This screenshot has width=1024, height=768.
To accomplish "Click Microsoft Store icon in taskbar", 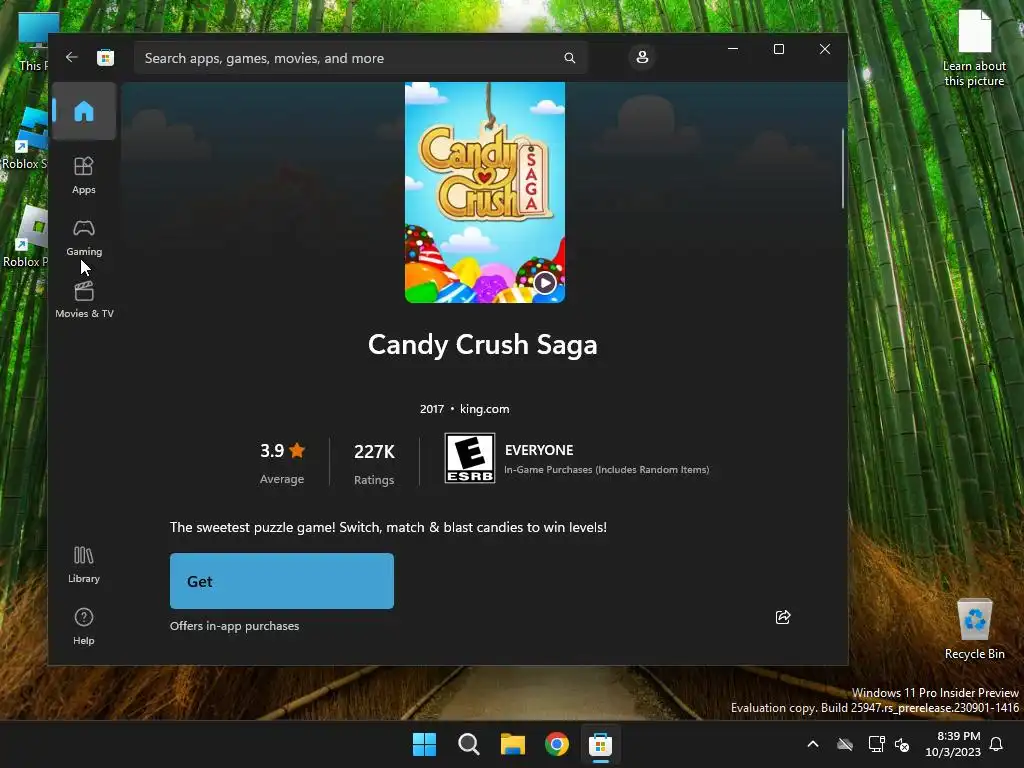I will (x=600, y=744).
